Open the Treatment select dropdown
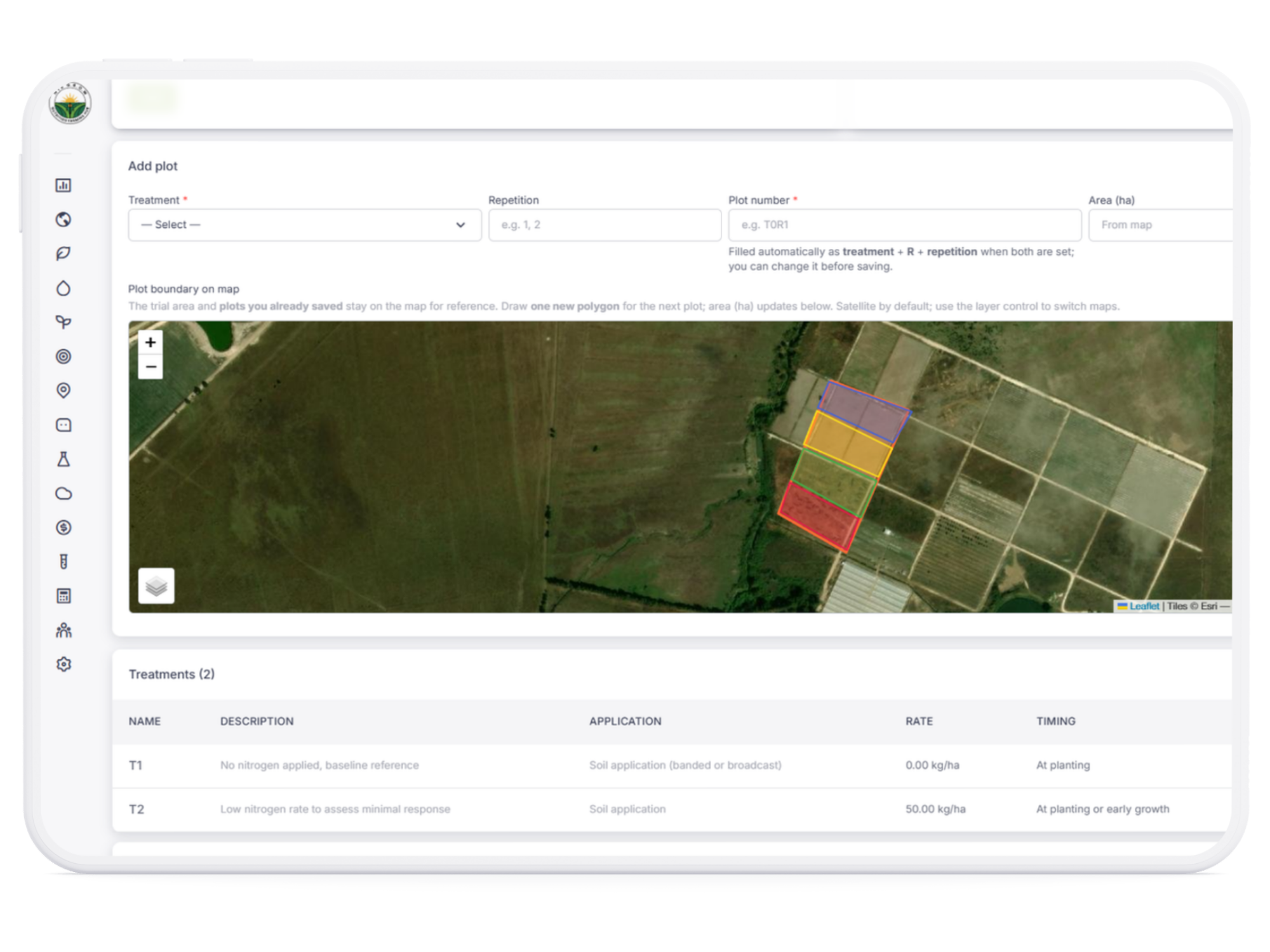Image resolution: width=1270 pixels, height=952 pixels. (305, 225)
